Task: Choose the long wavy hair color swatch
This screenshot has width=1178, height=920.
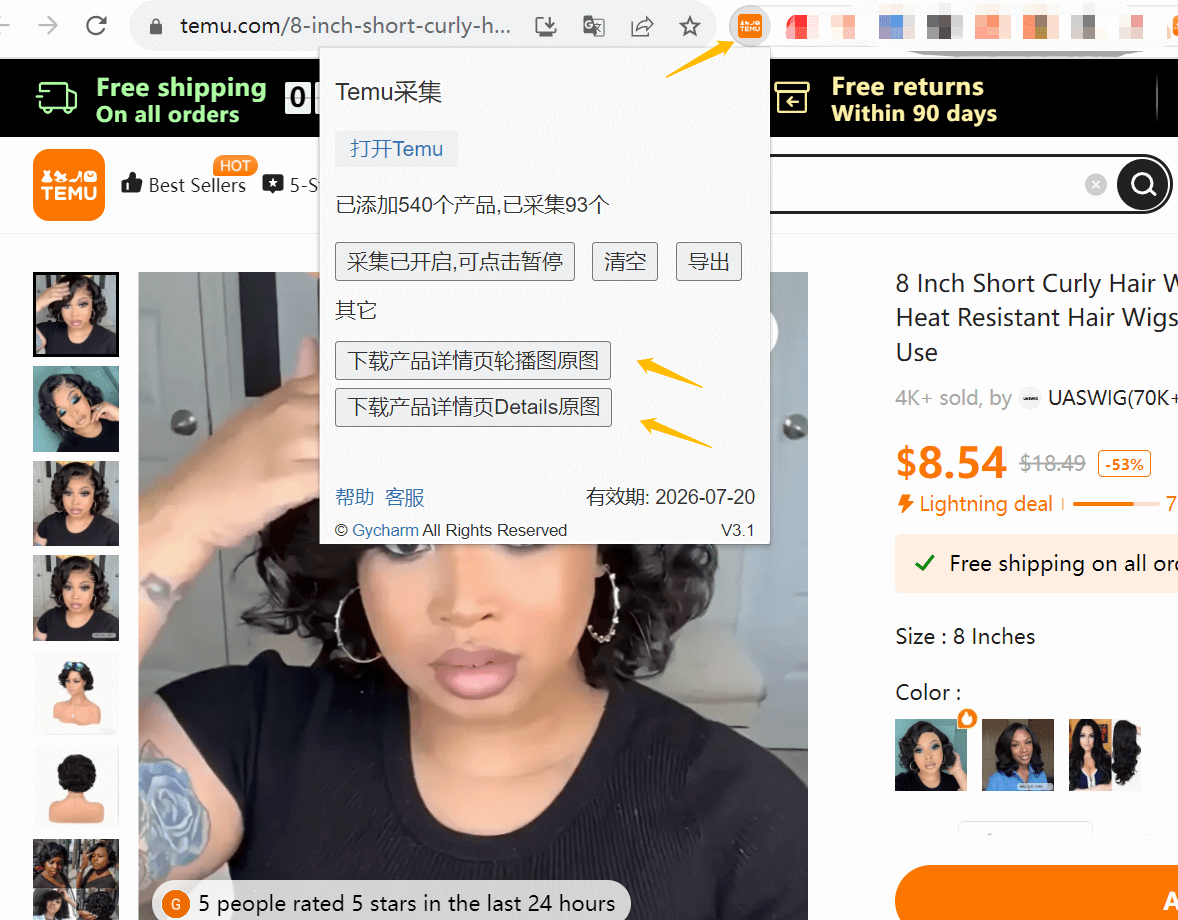Action: [x=1104, y=755]
